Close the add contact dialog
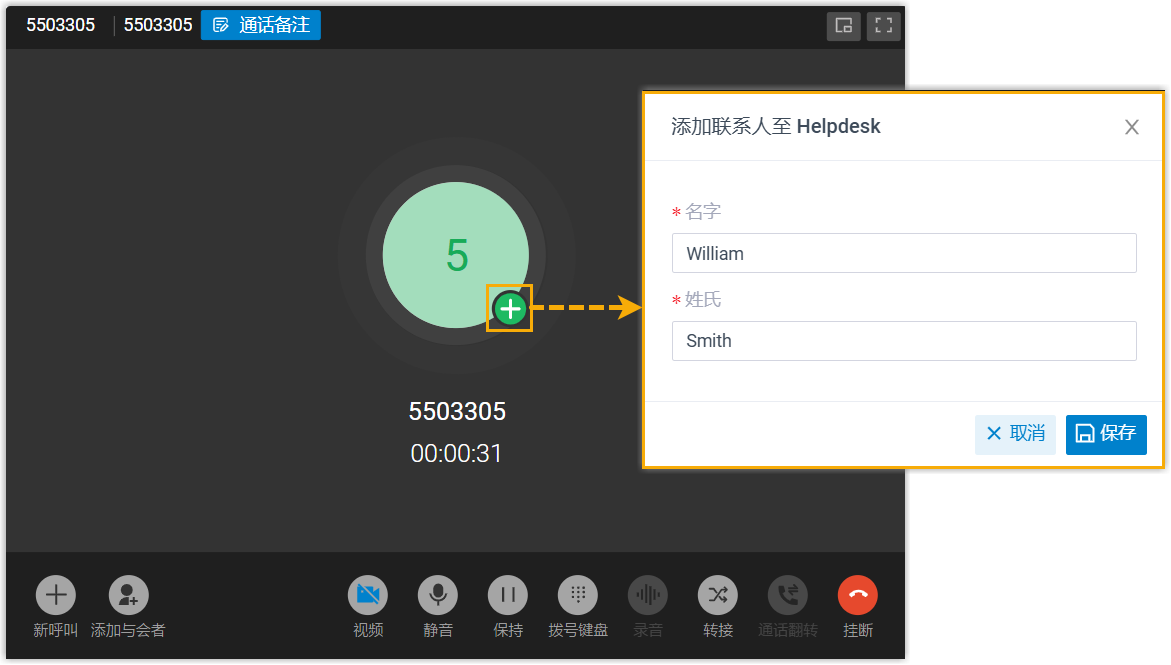Screen dimensions: 1171x665 [1132, 127]
